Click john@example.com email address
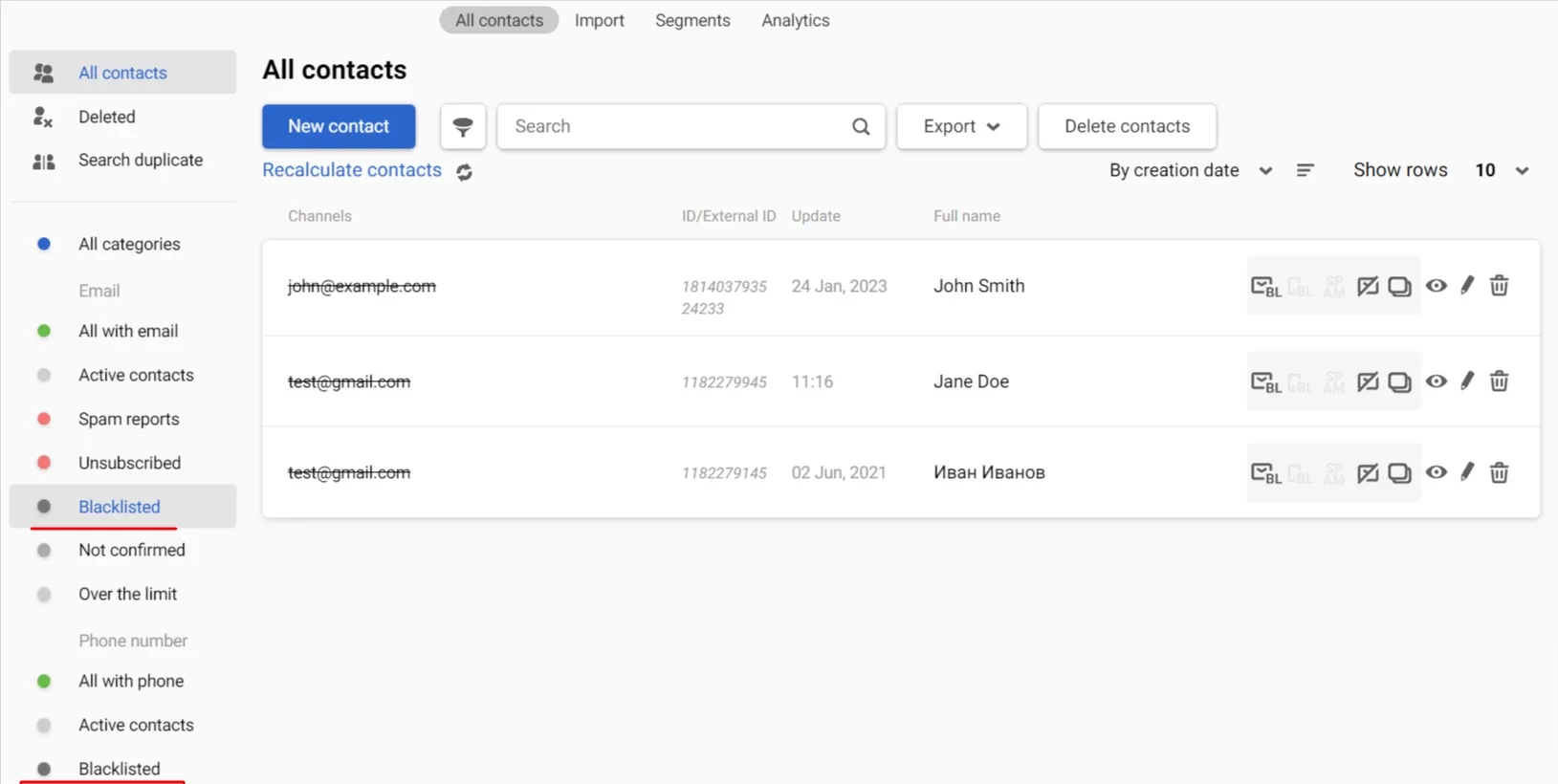Image resolution: width=1558 pixels, height=784 pixels. [x=362, y=286]
